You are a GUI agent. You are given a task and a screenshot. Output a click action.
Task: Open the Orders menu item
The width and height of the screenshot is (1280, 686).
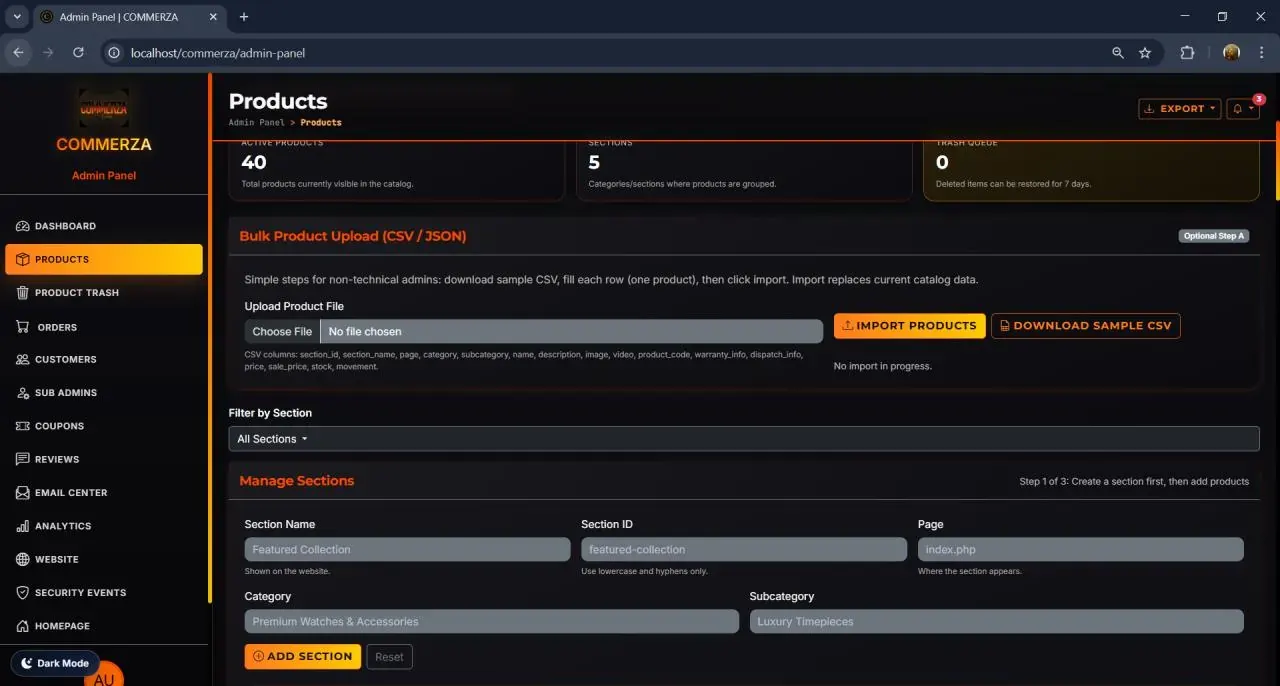tap(104, 327)
